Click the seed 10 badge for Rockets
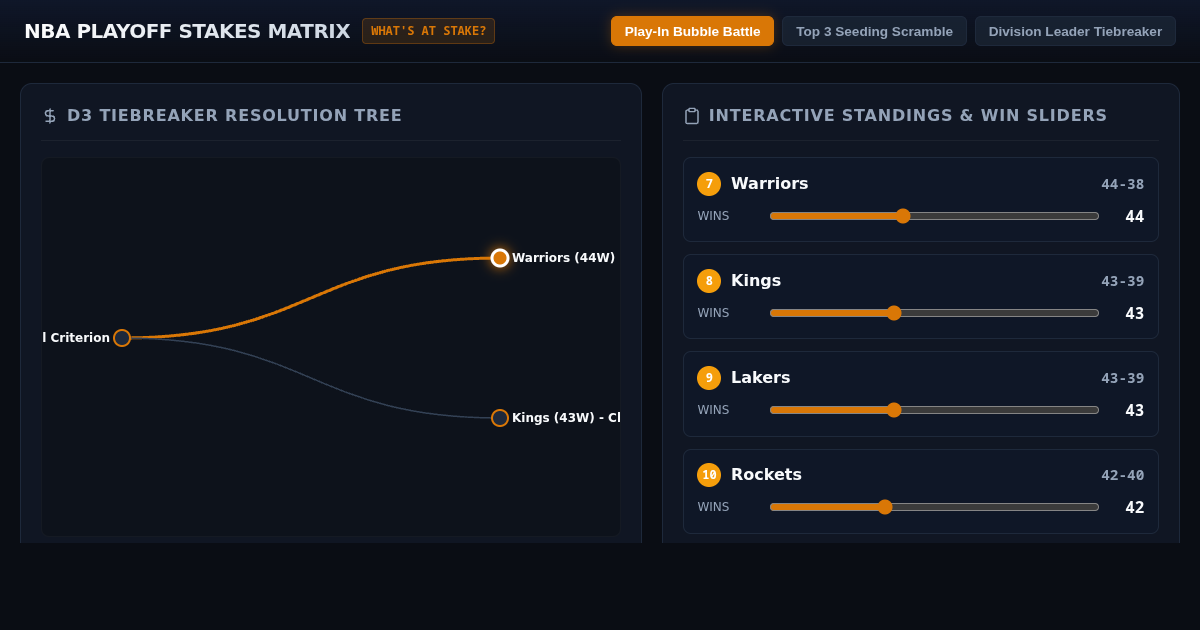The width and height of the screenshot is (1200, 630). [x=709, y=475]
